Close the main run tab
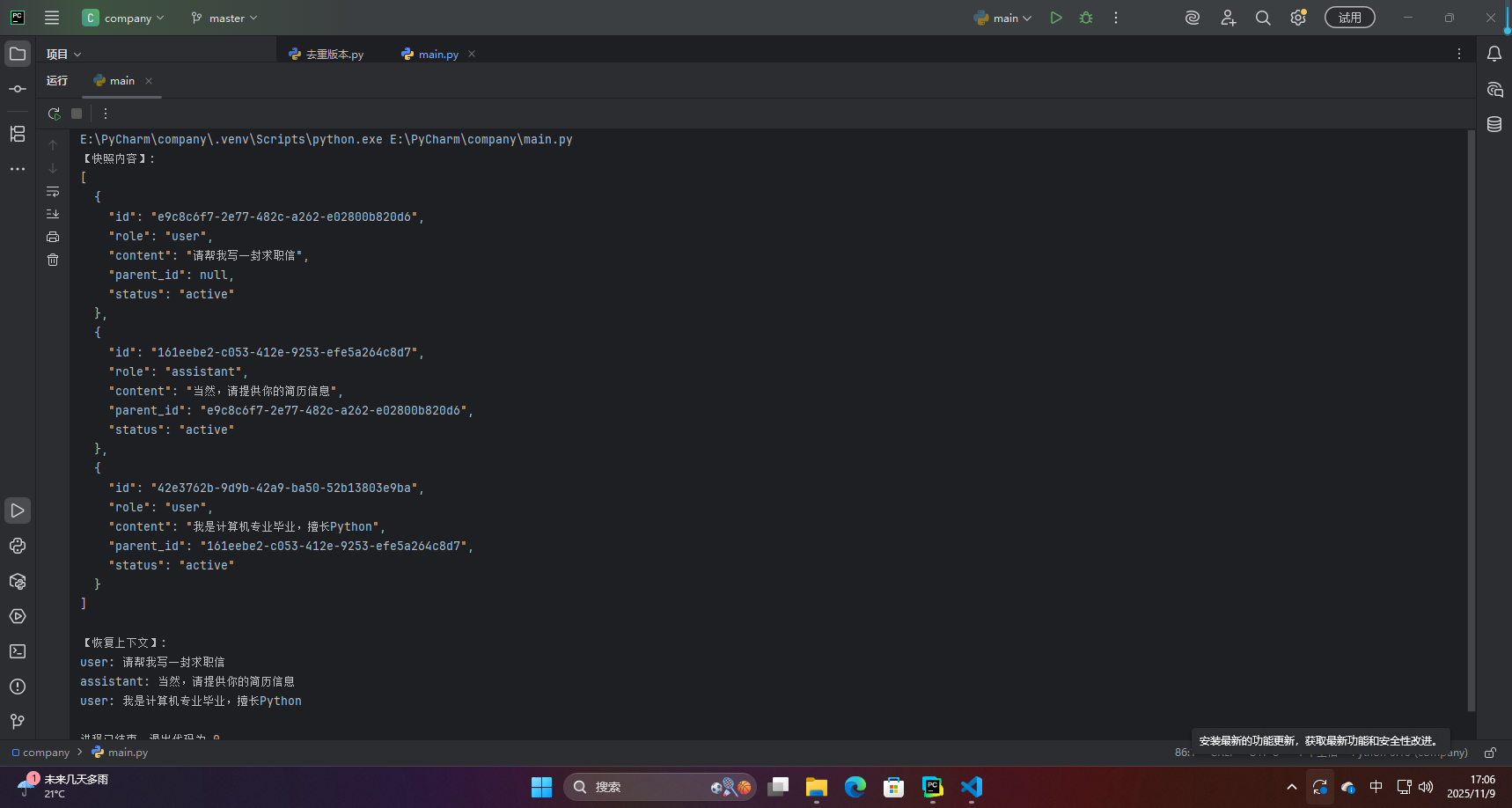The image size is (1512, 808). [149, 81]
